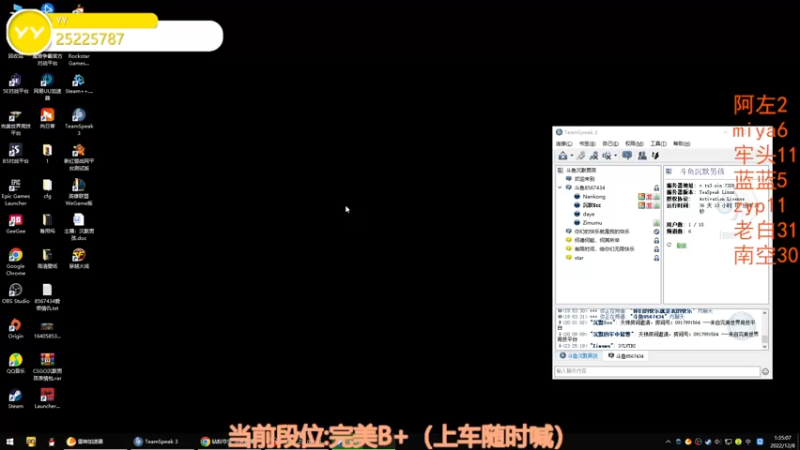800x450 pixels.
Task: Open Origin desktop icon
Action: 15,329
